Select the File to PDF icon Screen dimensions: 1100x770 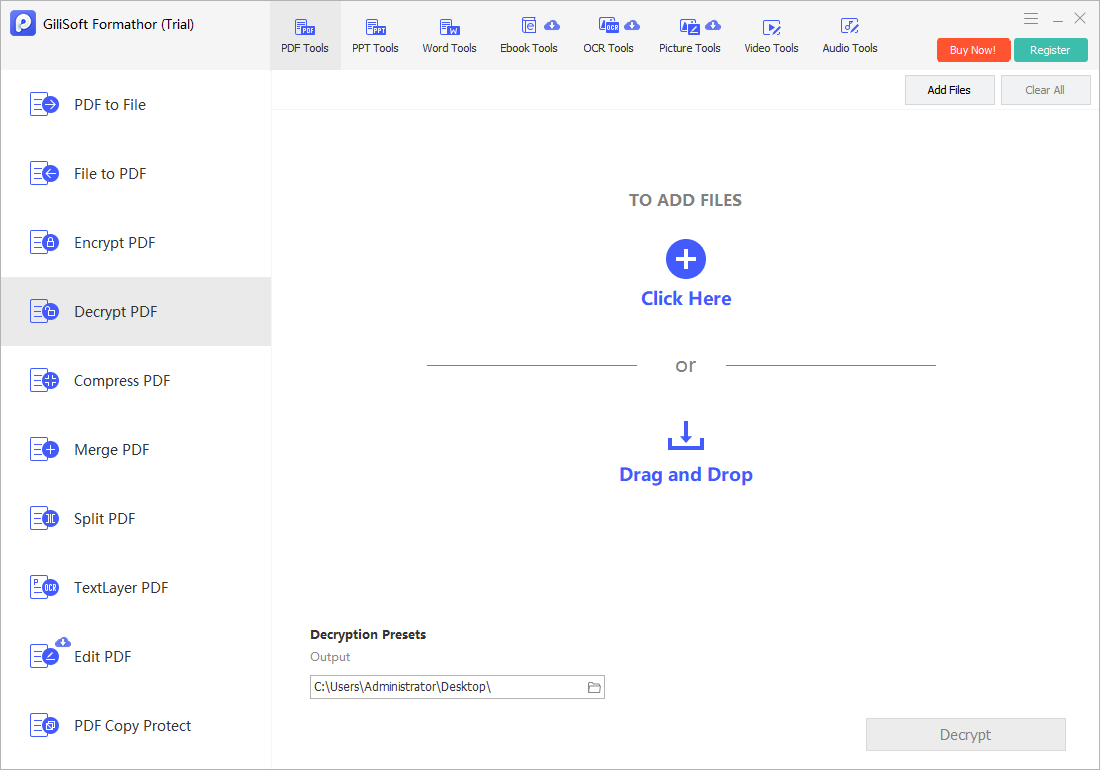click(44, 173)
